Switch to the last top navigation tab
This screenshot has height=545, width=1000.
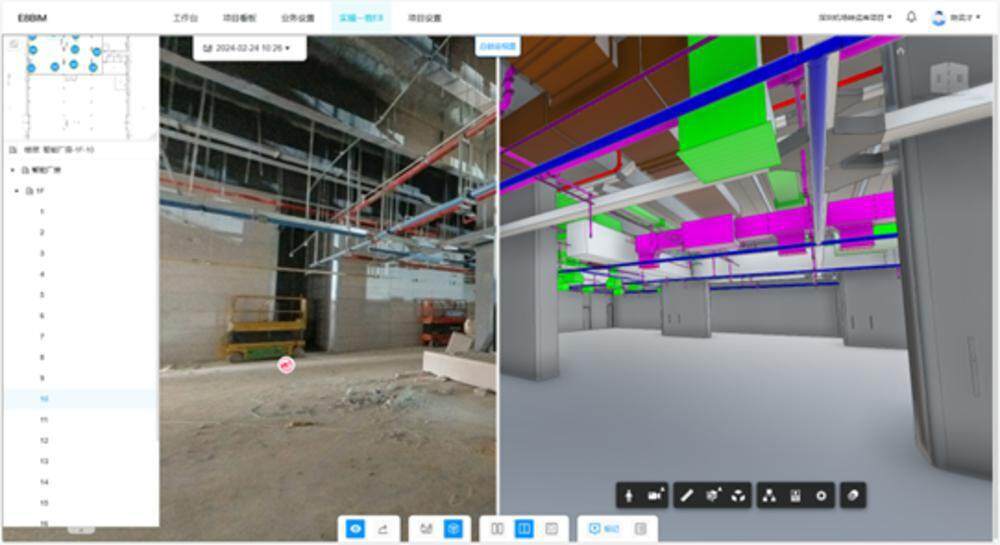coord(424,18)
